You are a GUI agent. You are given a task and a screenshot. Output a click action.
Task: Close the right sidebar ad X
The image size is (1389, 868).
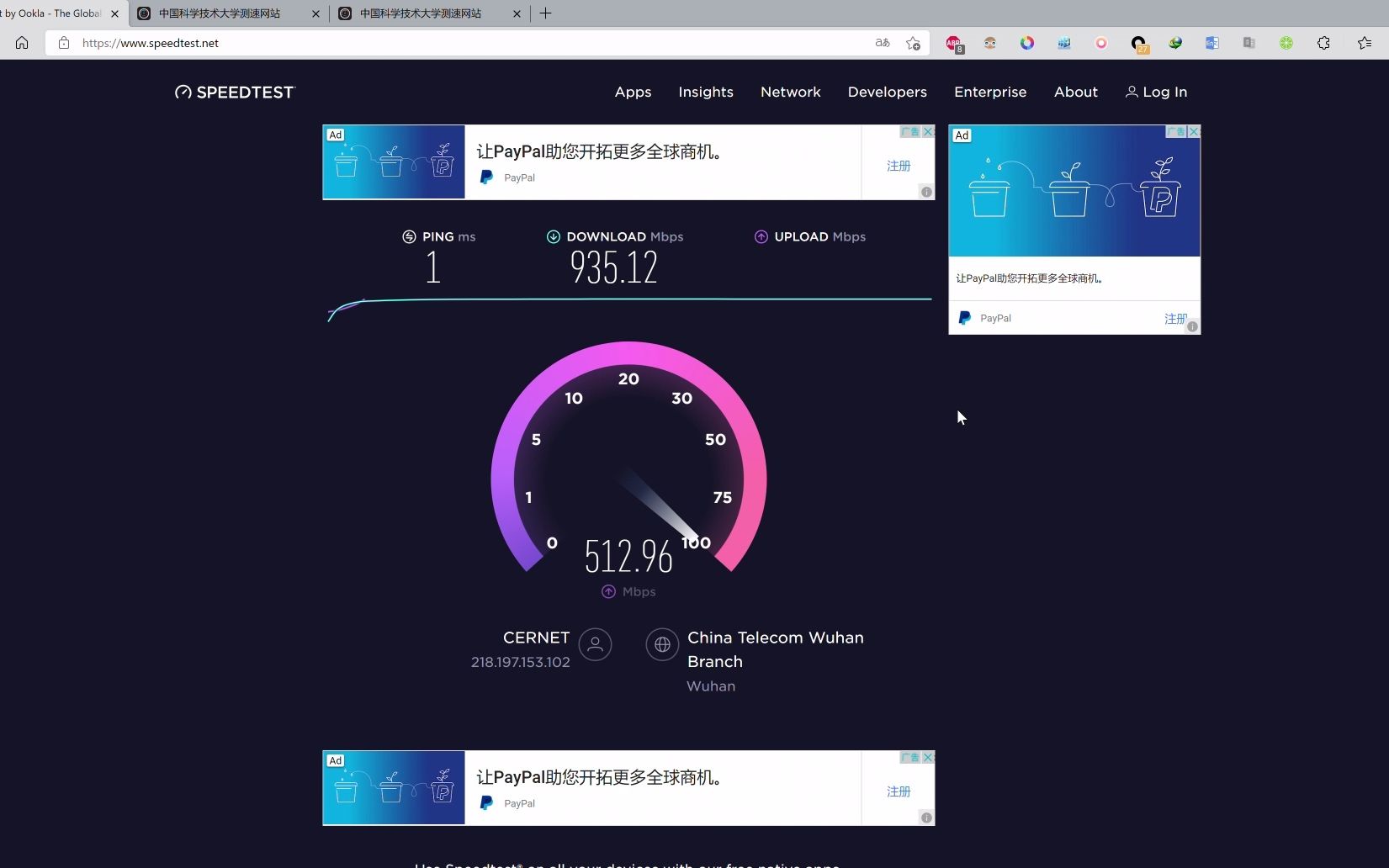point(1194,131)
